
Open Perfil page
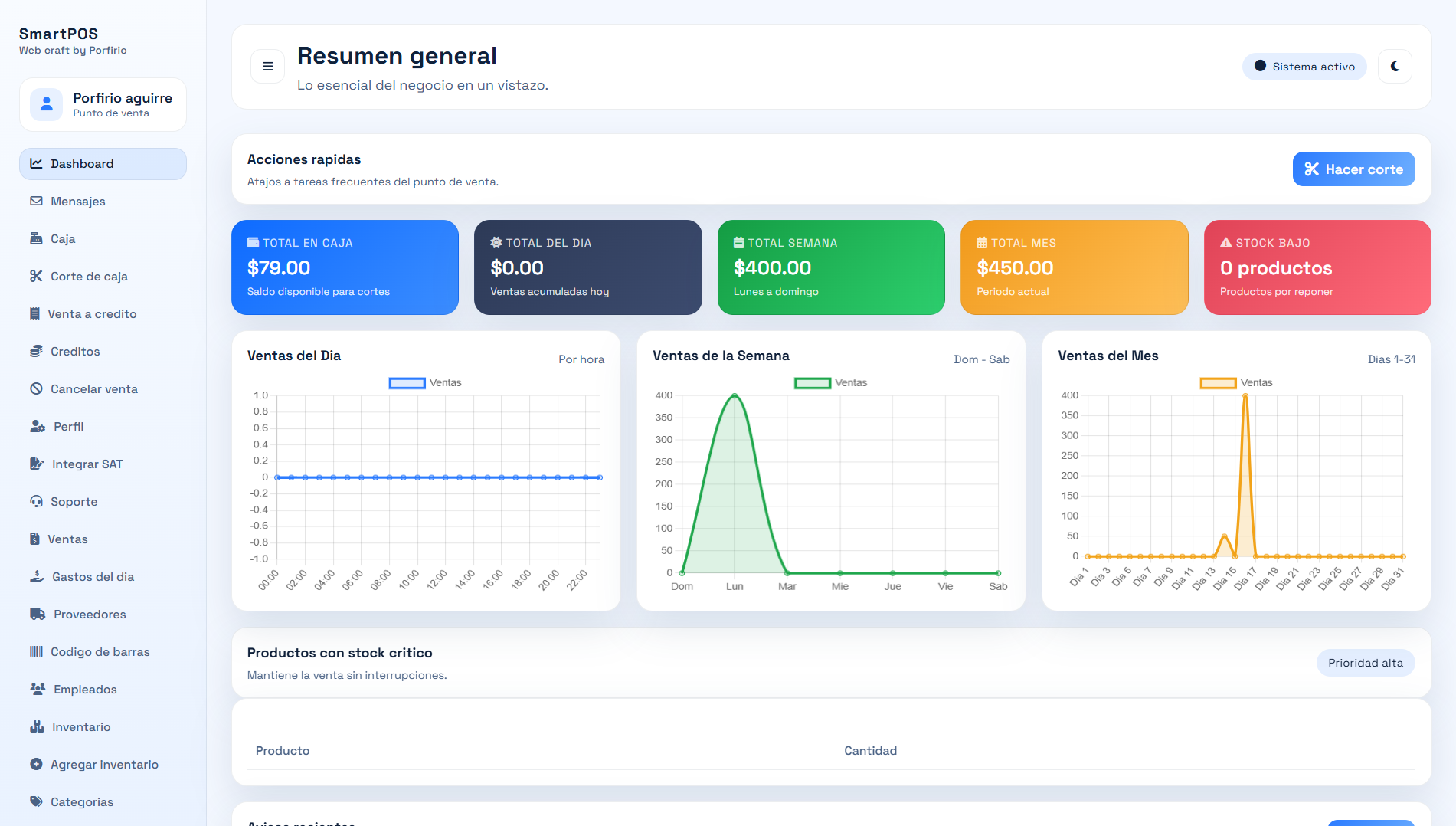tap(103, 427)
